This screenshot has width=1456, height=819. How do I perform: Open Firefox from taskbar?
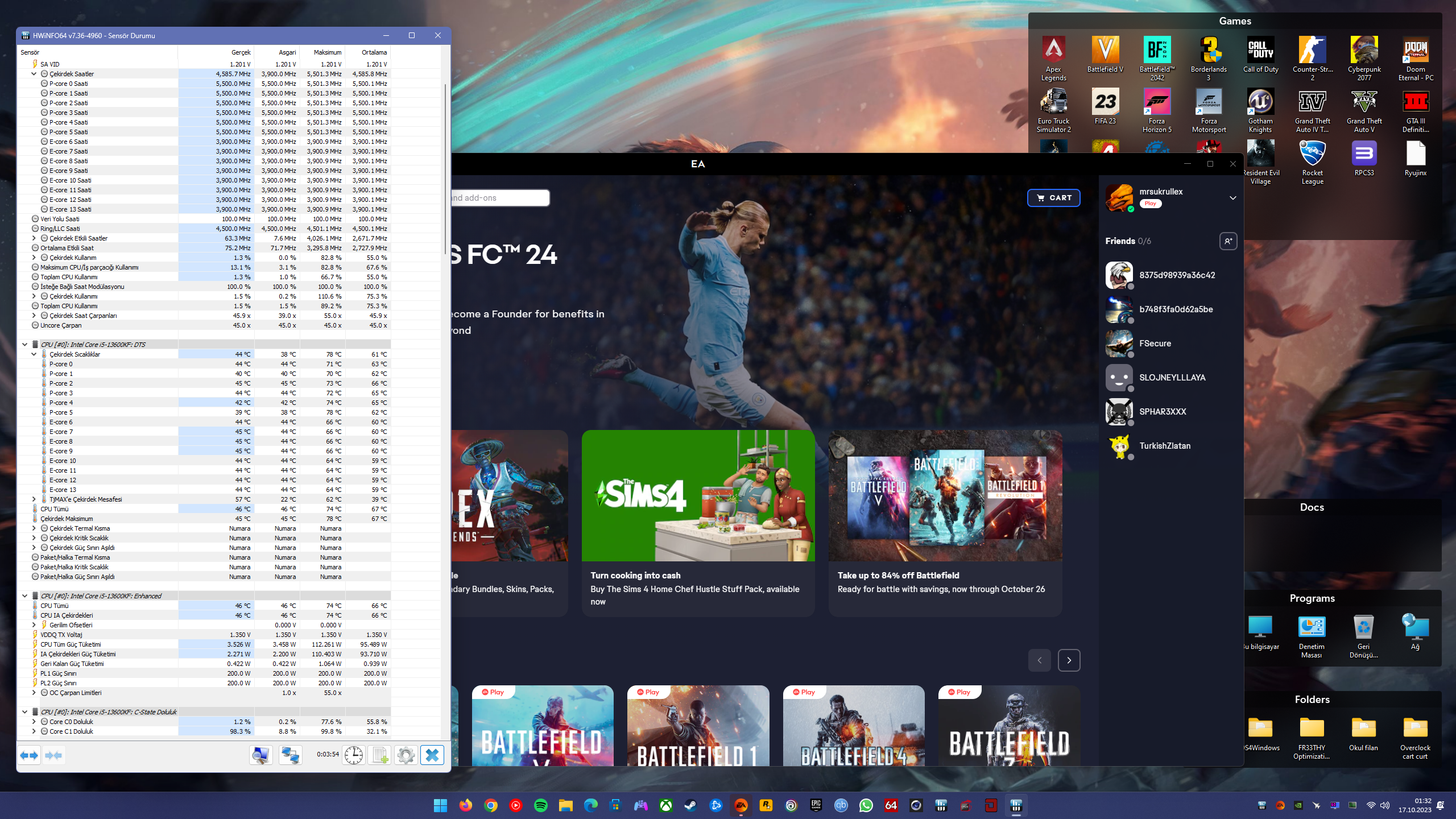465,805
